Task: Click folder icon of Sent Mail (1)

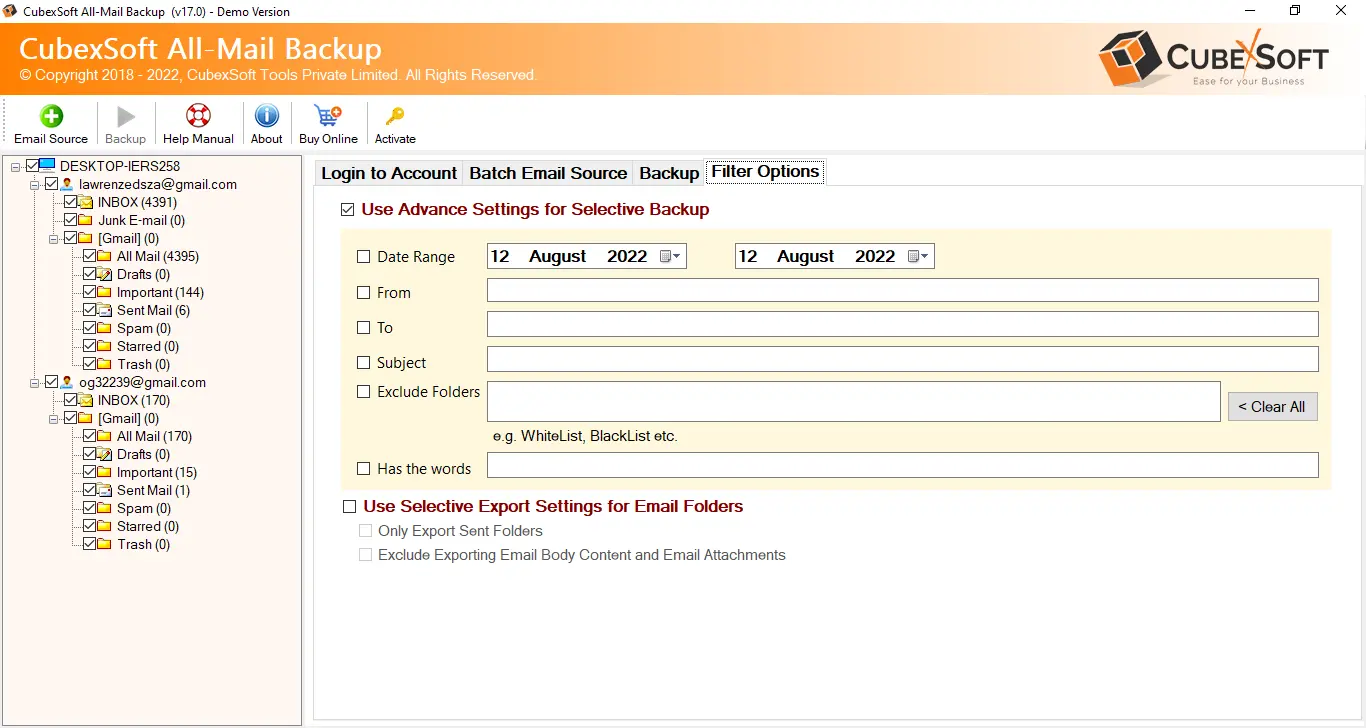Action: 105,490
